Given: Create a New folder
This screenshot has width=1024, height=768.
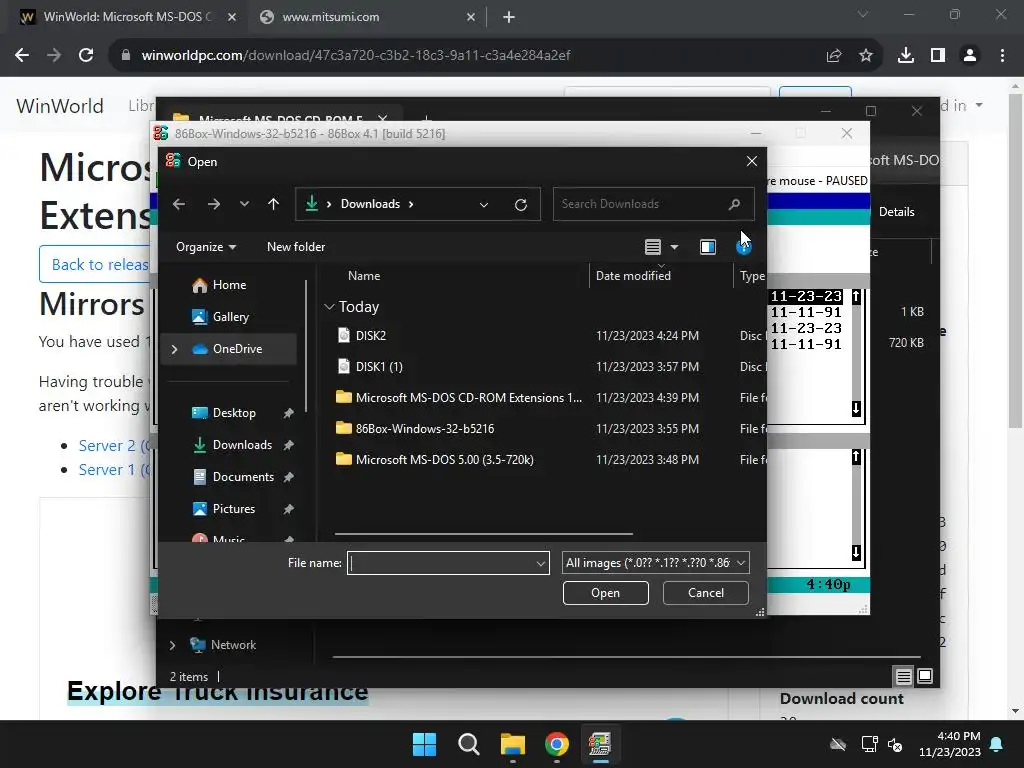Looking at the screenshot, I should point(296,247).
